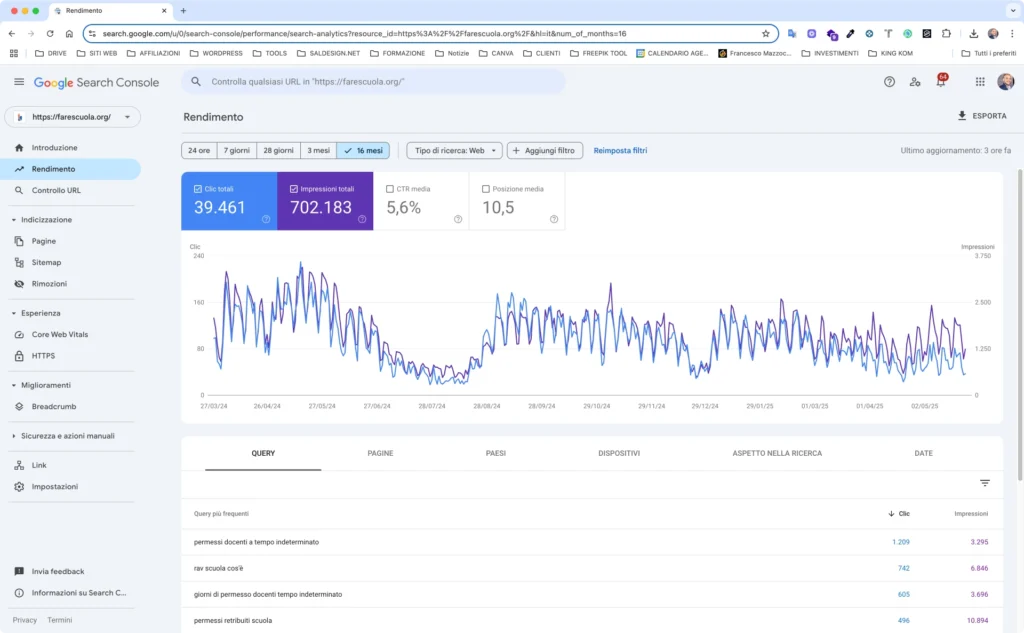Open the notifications bell
Viewport: 1024px width, 633px height.
tap(940, 82)
